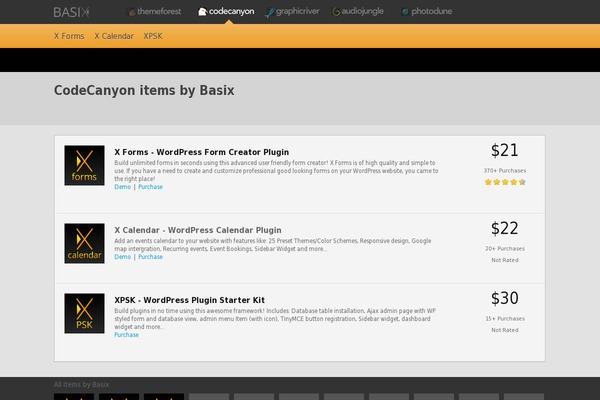
Task: Click the themeforest leaf icon
Action: tap(132, 12)
